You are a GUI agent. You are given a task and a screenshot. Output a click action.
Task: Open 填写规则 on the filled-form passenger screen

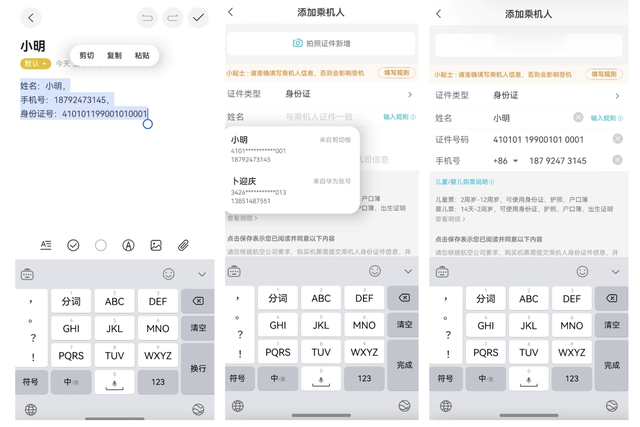pyautogui.click(x=604, y=74)
